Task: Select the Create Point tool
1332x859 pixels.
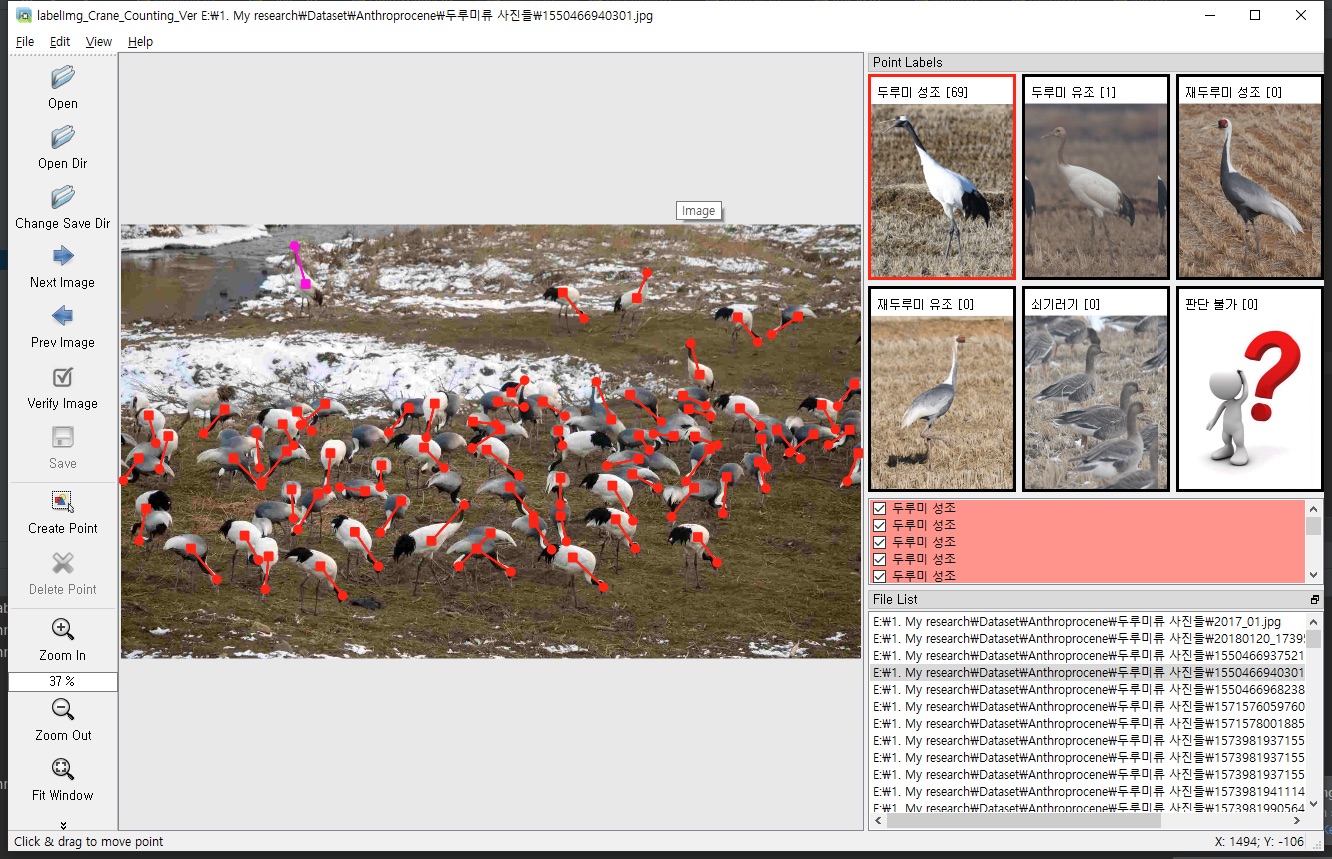Action: 62,502
